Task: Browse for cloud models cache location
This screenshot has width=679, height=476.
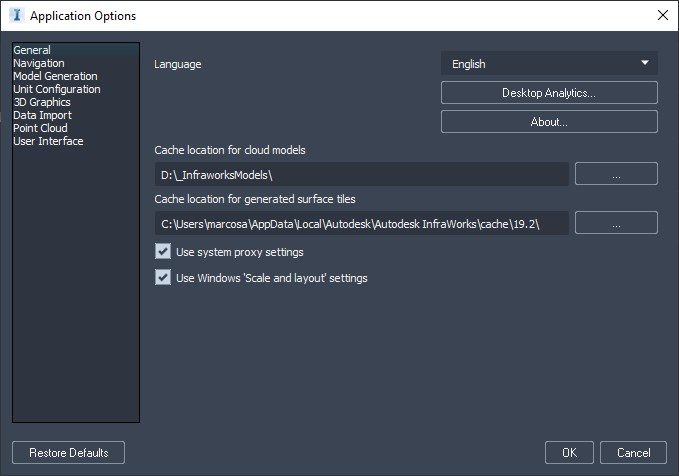Action: click(616, 174)
